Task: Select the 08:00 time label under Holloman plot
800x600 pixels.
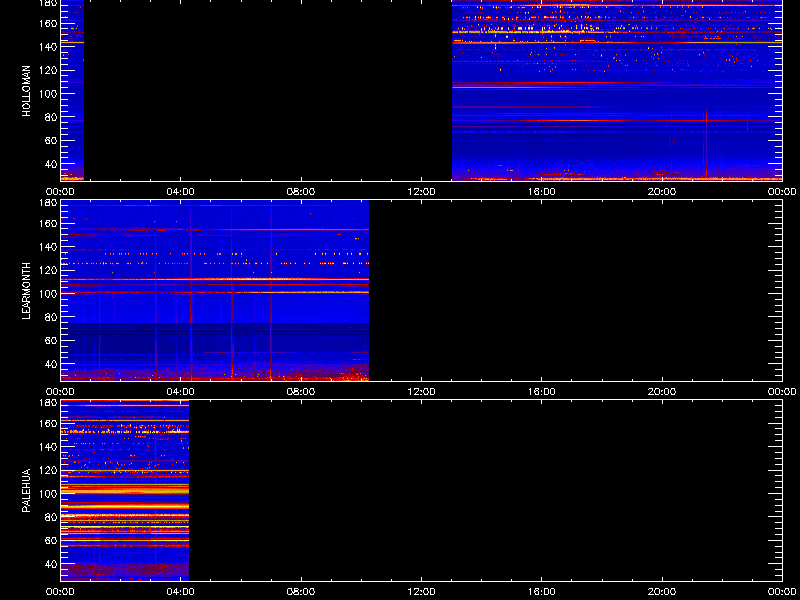Action: (x=301, y=192)
